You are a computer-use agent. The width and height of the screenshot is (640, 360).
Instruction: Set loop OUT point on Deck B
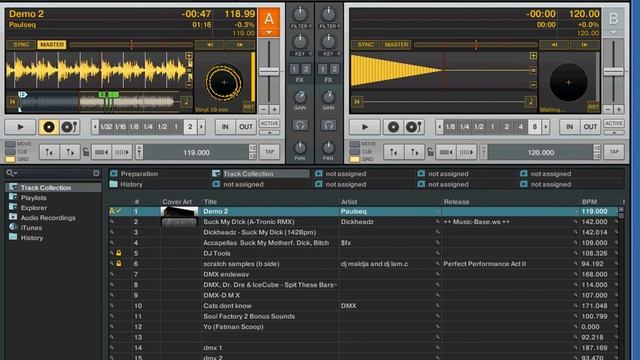(590, 127)
